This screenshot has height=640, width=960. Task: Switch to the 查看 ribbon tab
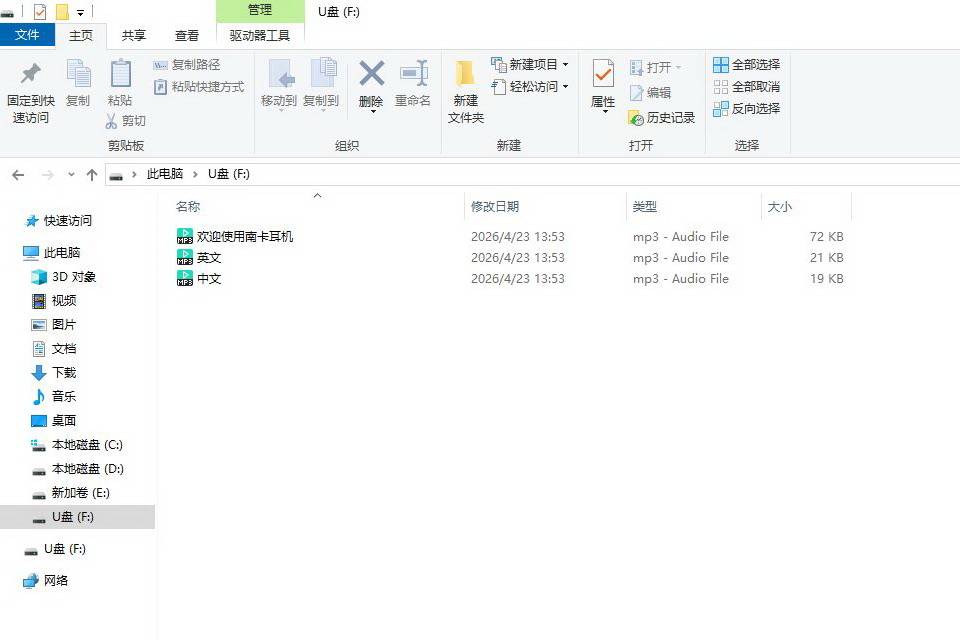pos(187,36)
